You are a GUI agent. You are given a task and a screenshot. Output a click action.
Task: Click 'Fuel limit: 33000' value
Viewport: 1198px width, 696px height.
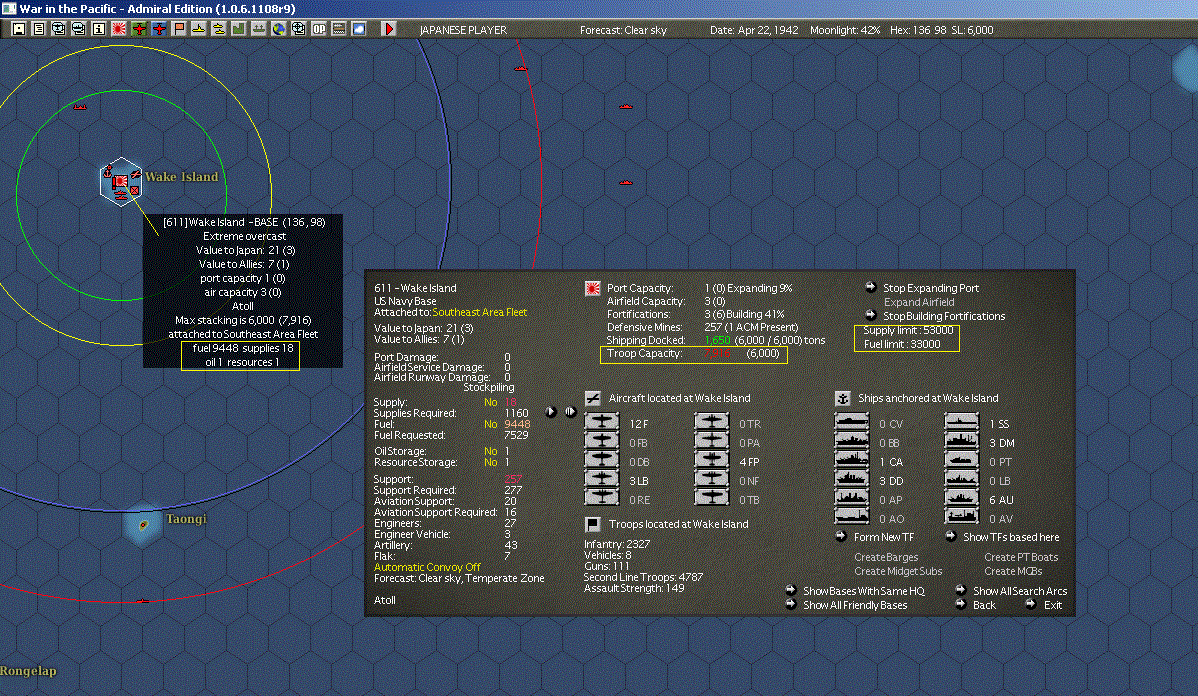902,344
